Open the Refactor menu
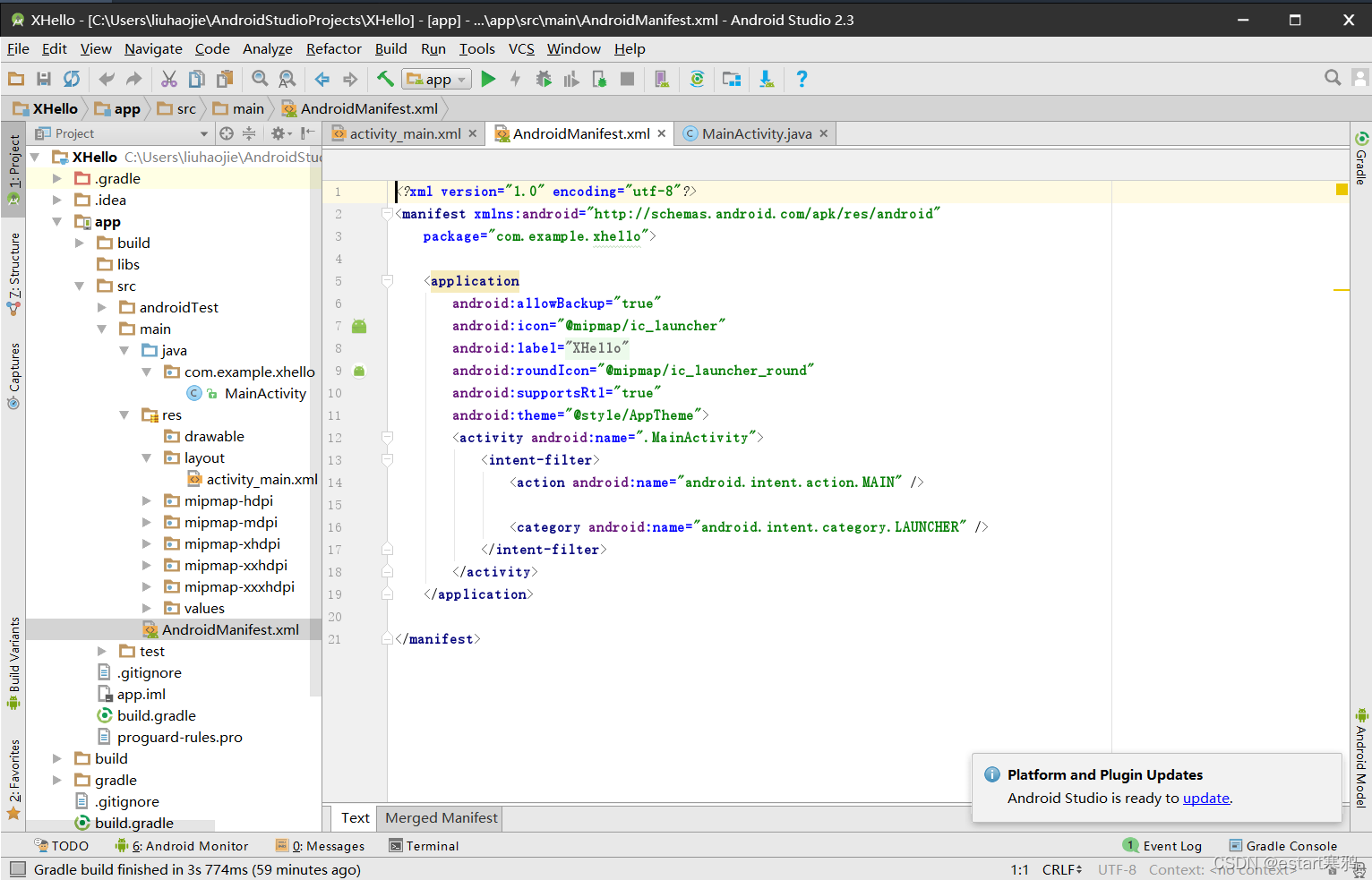1372x880 pixels. pos(333,49)
